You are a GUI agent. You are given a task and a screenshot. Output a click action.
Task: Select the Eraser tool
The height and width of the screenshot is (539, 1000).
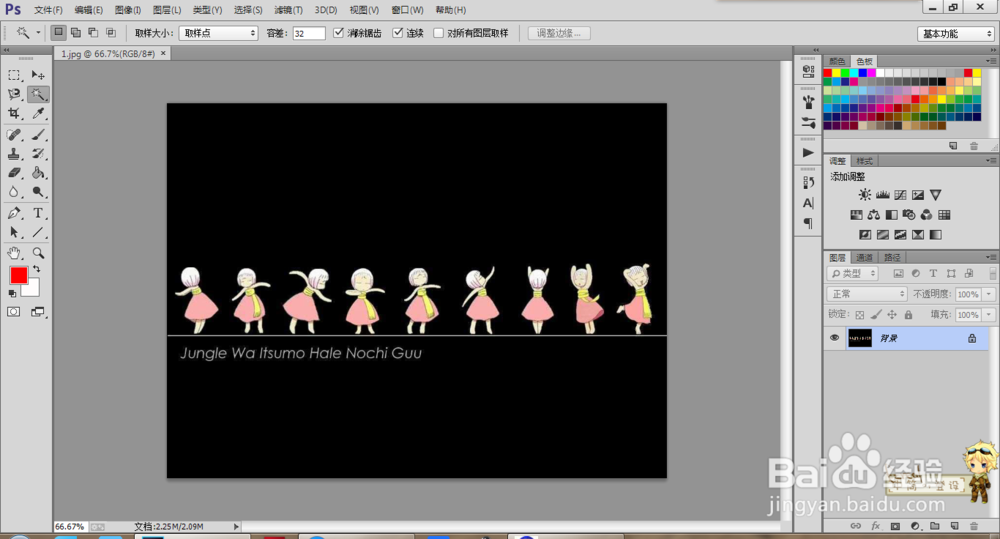pyautogui.click(x=14, y=173)
